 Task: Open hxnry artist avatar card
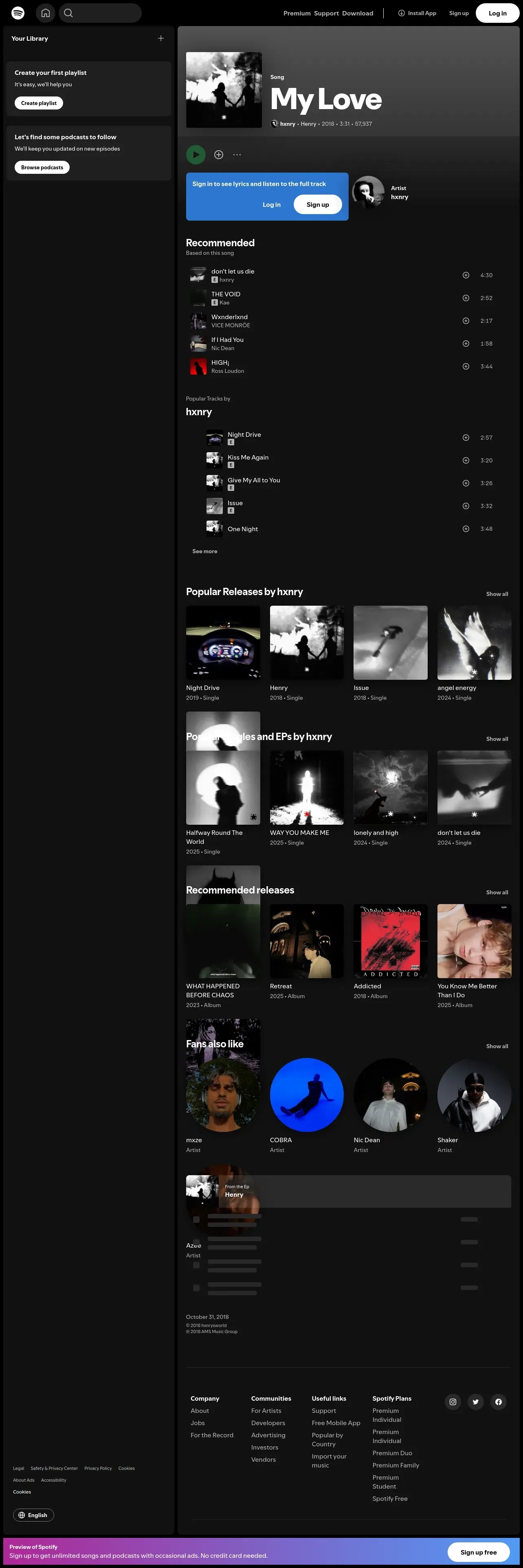tap(368, 192)
